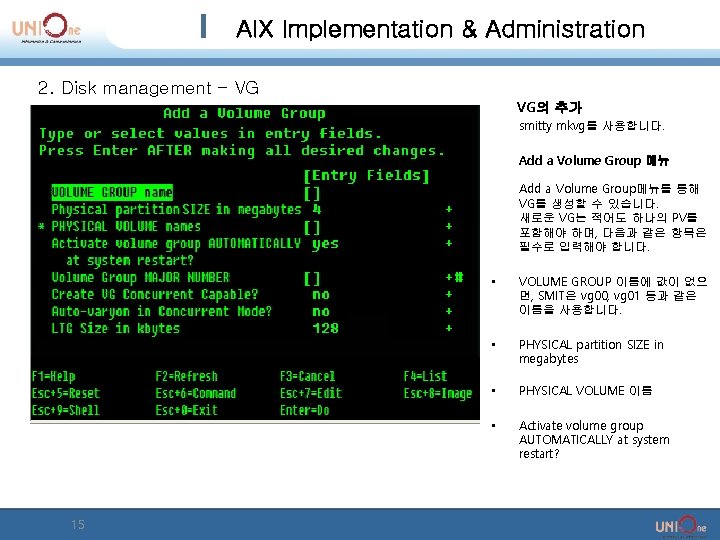Select the 'no' value for Create VG Concurrent Capable
Viewport: 720px width, 540px height.
(321, 294)
